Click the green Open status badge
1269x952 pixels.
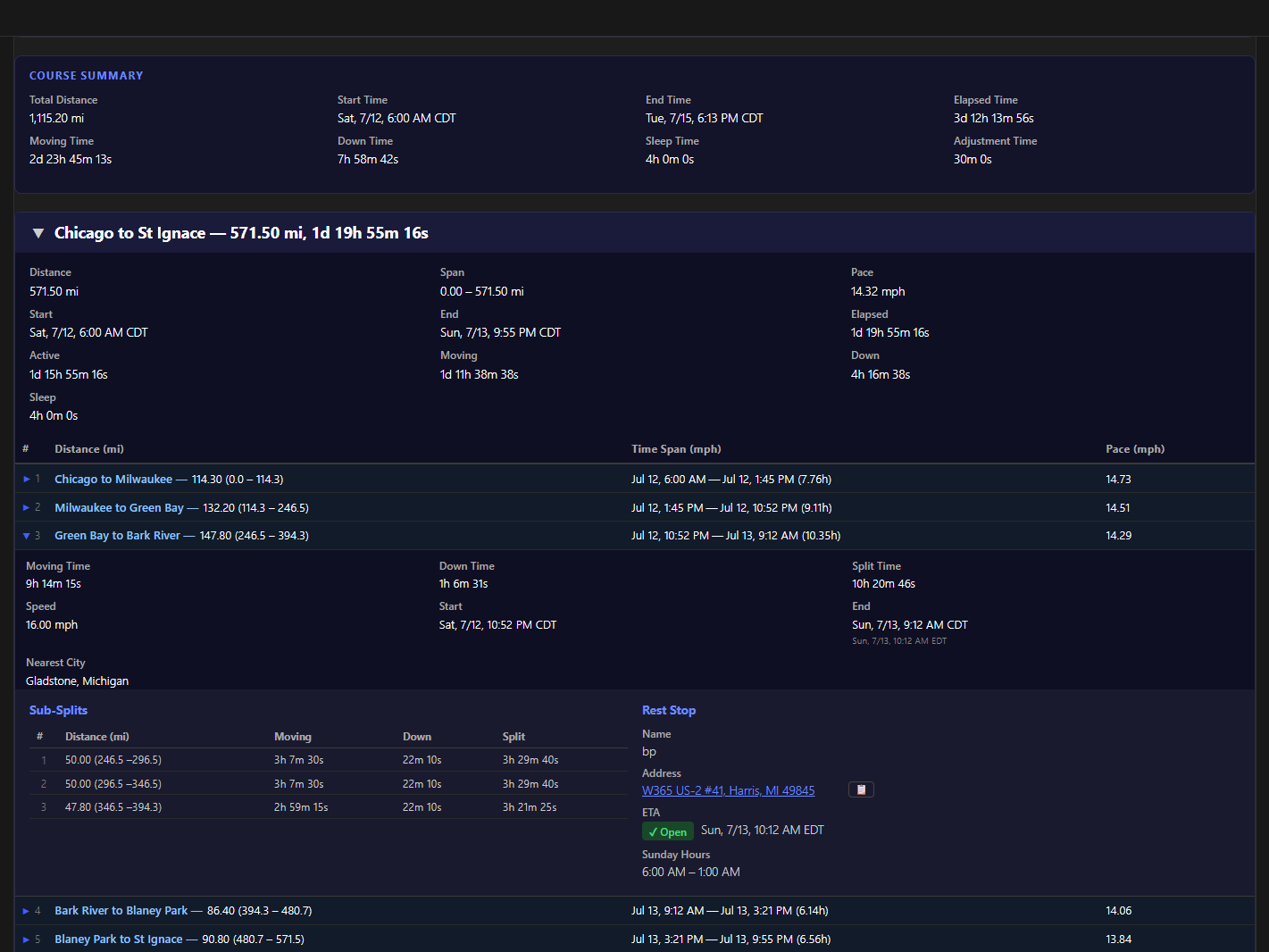(667, 831)
